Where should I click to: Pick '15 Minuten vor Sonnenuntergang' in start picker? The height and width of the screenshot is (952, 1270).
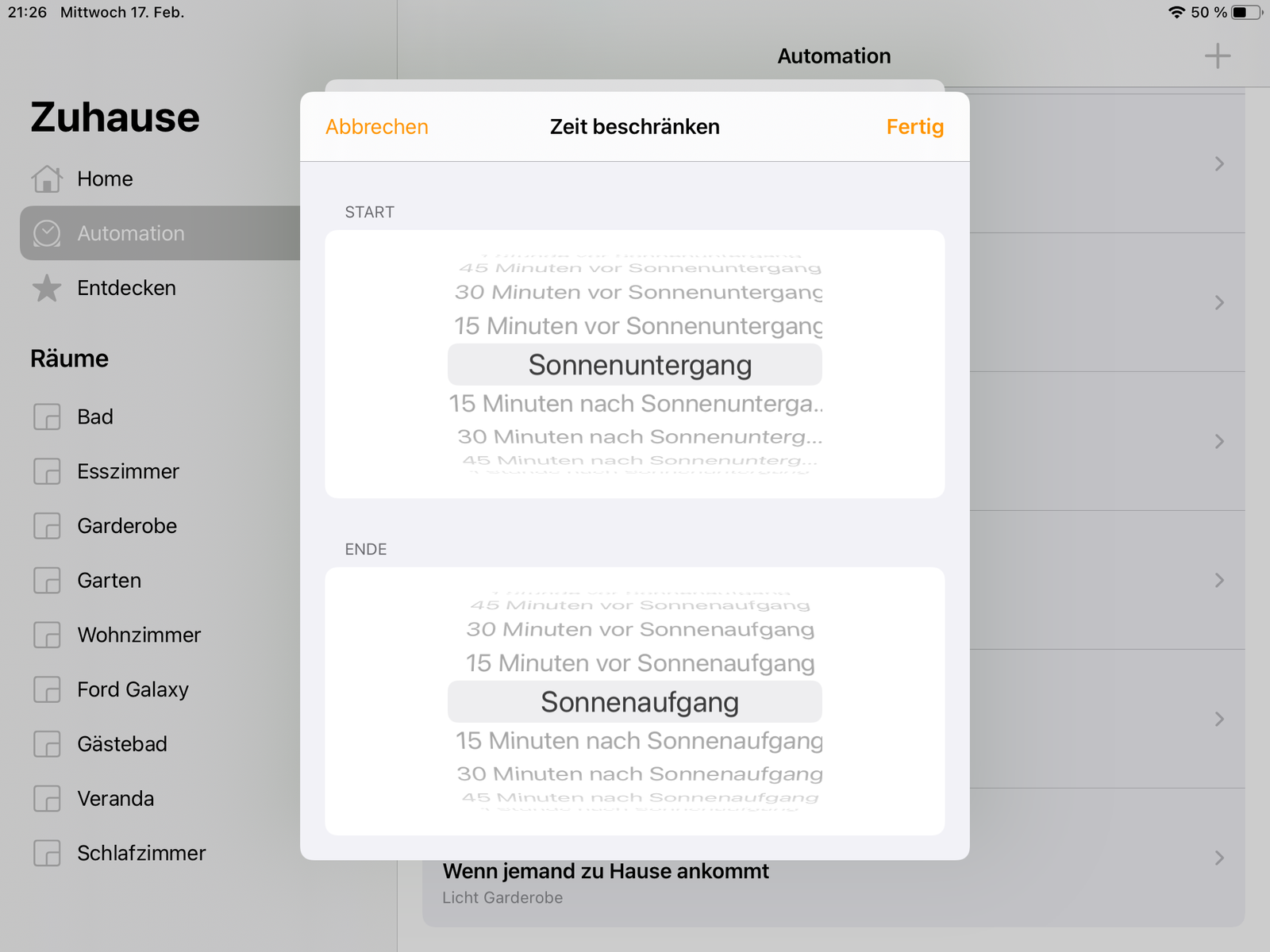[x=637, y=326]
